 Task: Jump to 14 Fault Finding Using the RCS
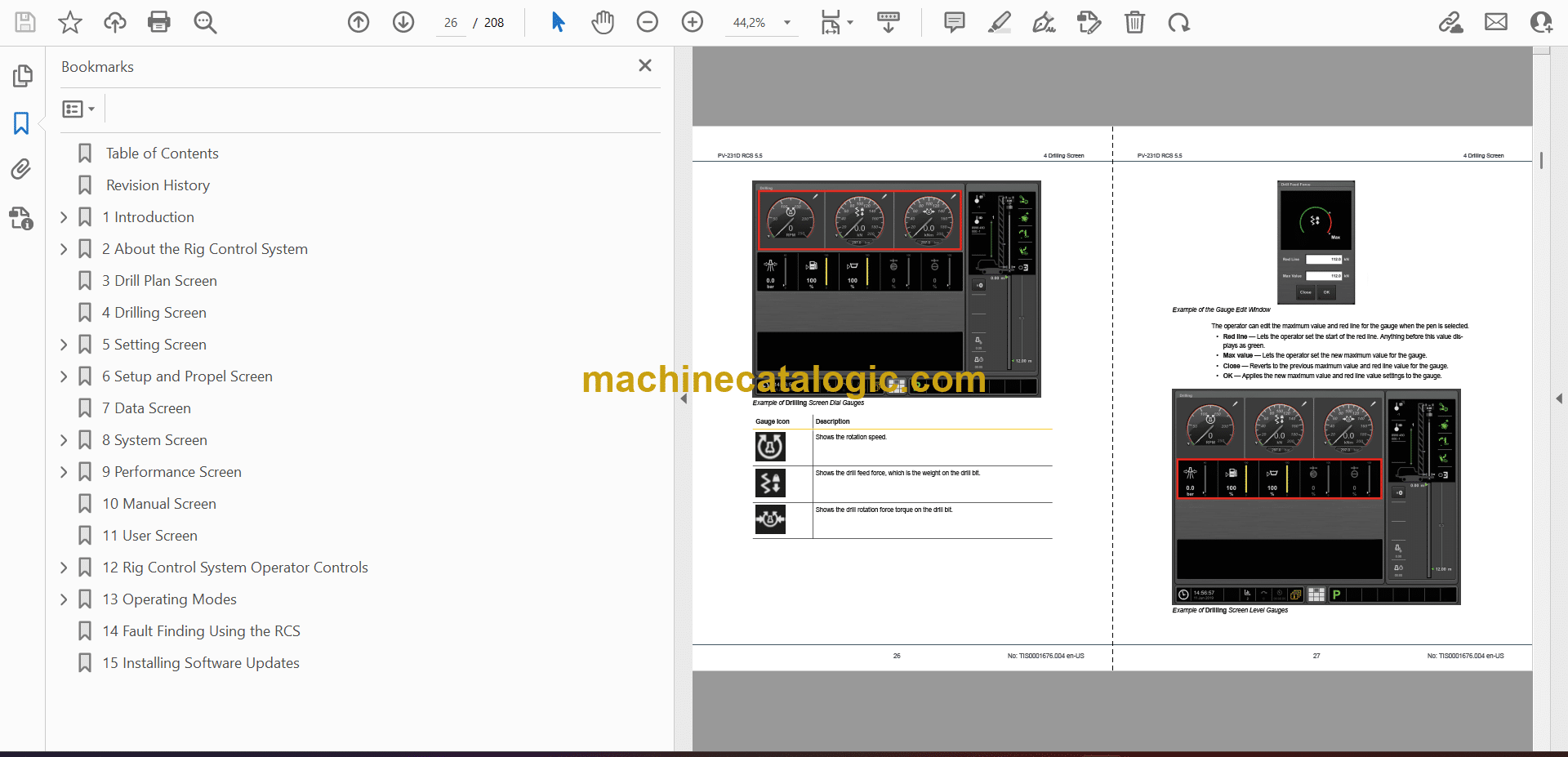(x=201, y=631)
